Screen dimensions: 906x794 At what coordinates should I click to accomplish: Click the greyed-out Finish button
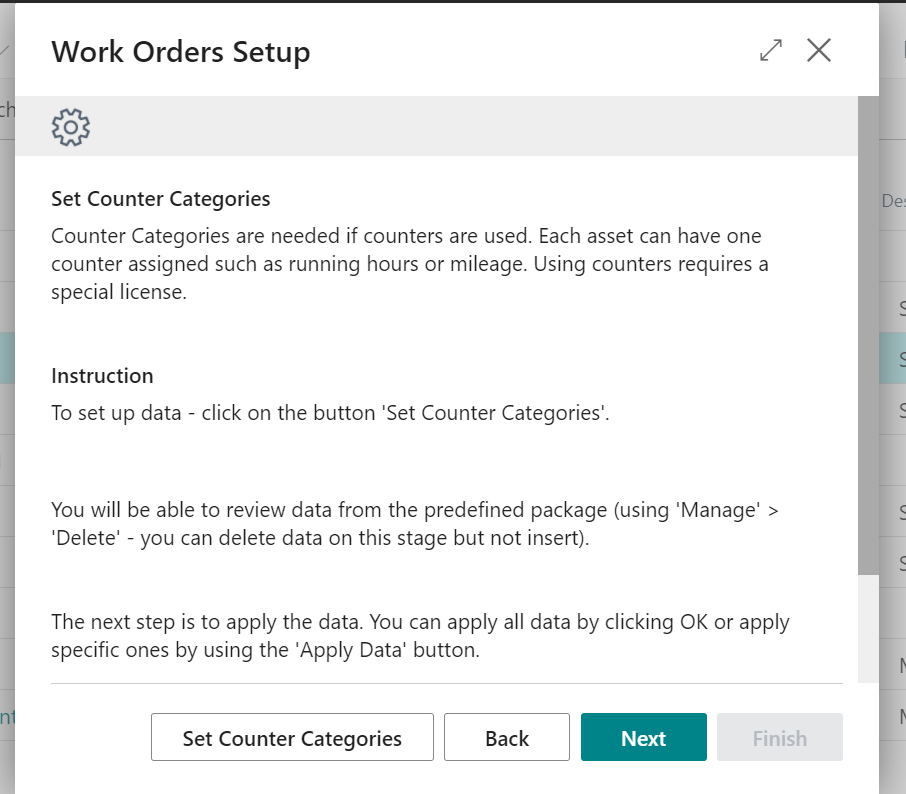779,737
